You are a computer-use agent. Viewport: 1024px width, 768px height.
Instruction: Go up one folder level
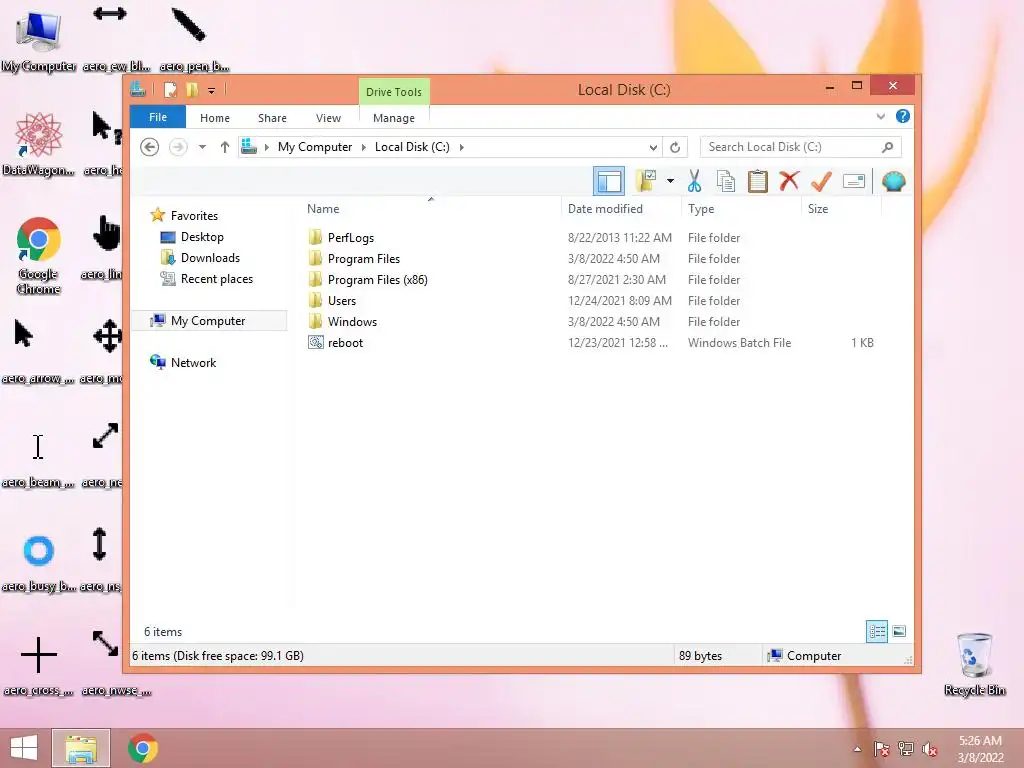point(225,147)
